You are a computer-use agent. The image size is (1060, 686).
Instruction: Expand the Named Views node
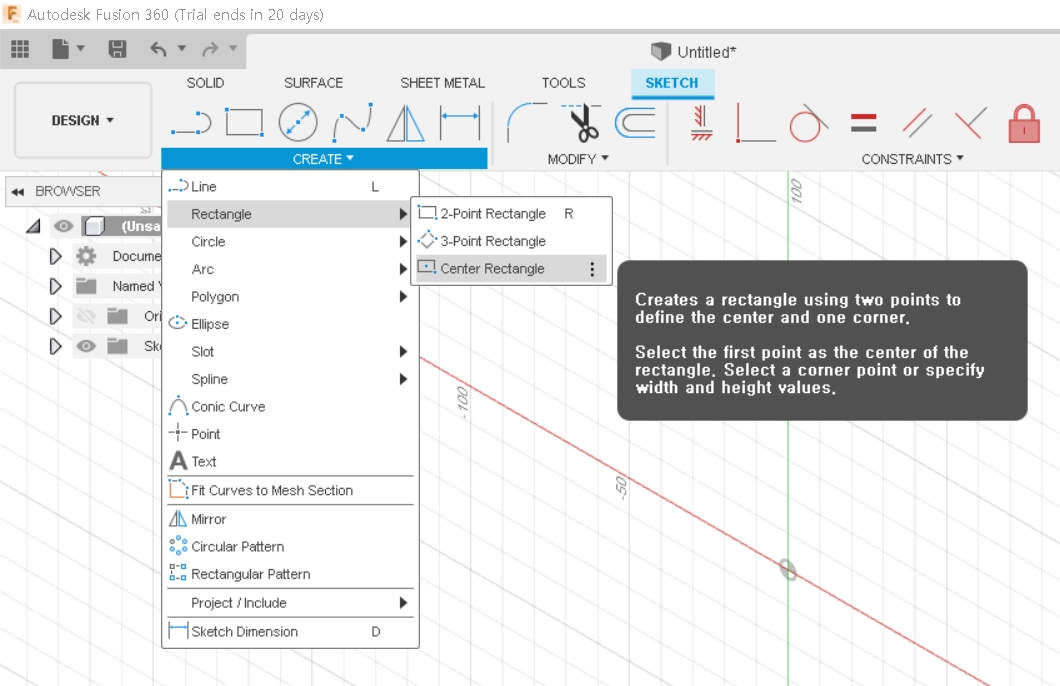(55, 286)
